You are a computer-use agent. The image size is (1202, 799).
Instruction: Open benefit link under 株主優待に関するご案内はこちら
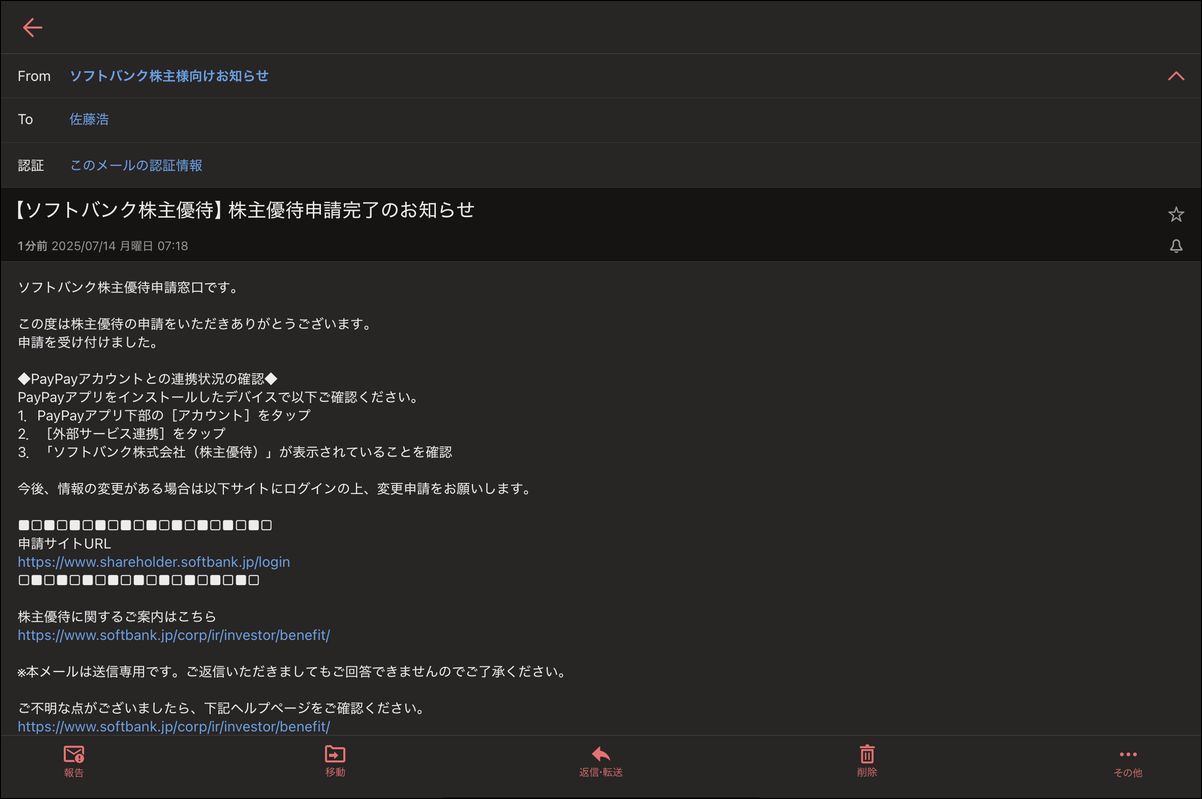pos(174,635)
